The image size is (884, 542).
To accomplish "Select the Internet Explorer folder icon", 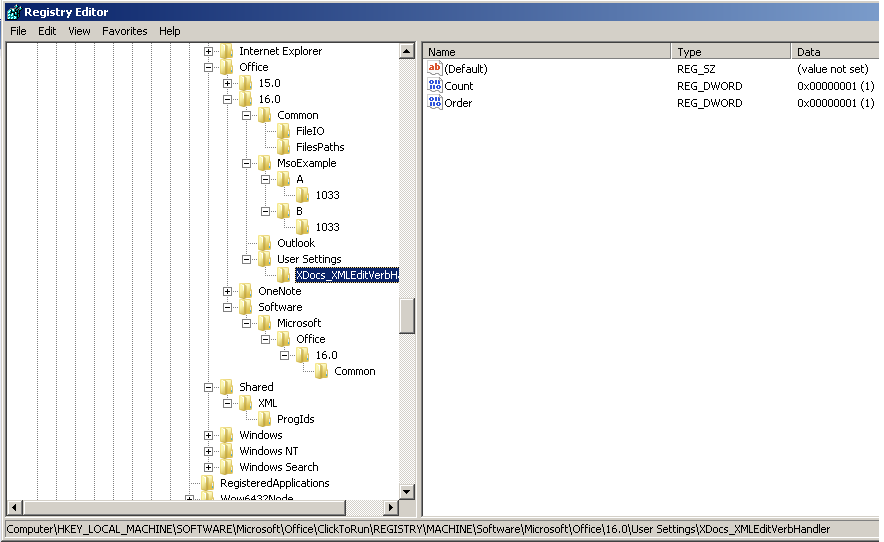I will click(227, 51).
